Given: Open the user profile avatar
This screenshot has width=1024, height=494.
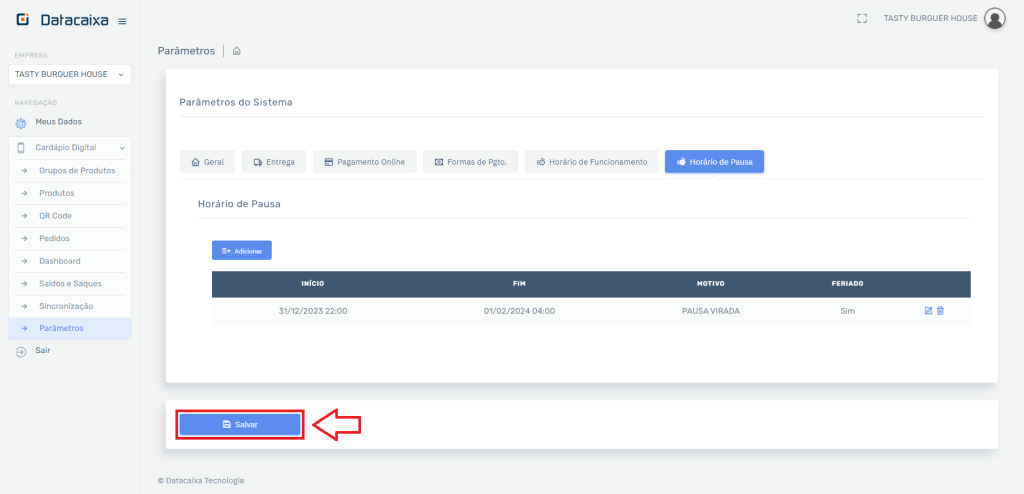Looking at the screenshot, I should coord(994,18).
